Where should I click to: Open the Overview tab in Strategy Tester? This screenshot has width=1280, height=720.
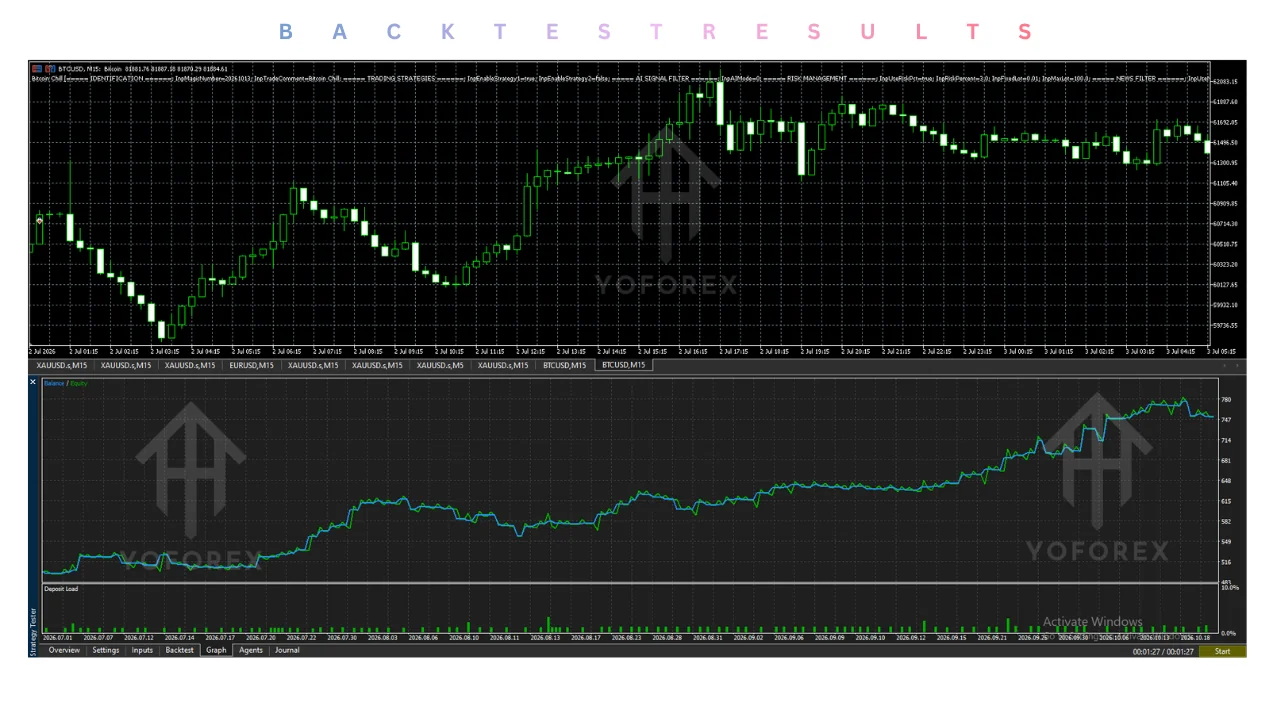click(64, 650)
